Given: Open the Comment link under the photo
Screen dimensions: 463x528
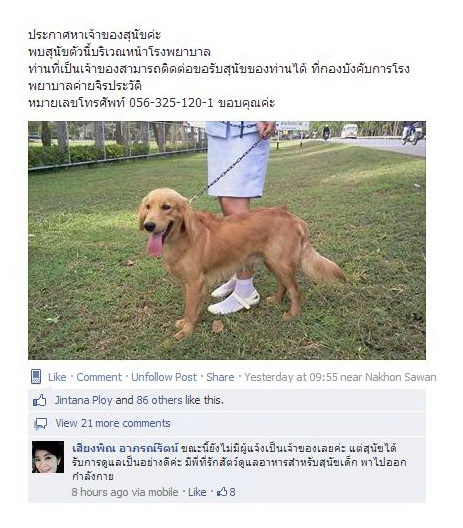Looking at the screenshot, I should 99,377.
